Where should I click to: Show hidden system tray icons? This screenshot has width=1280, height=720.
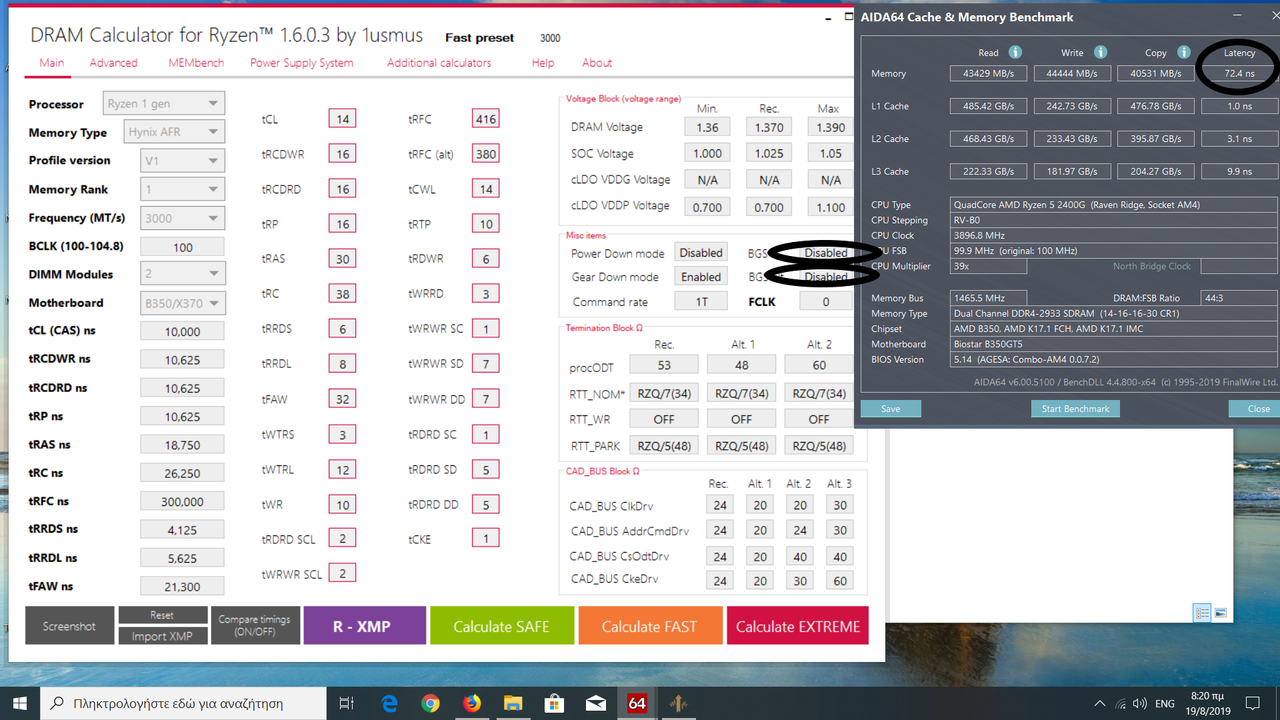pos(1099,704)
